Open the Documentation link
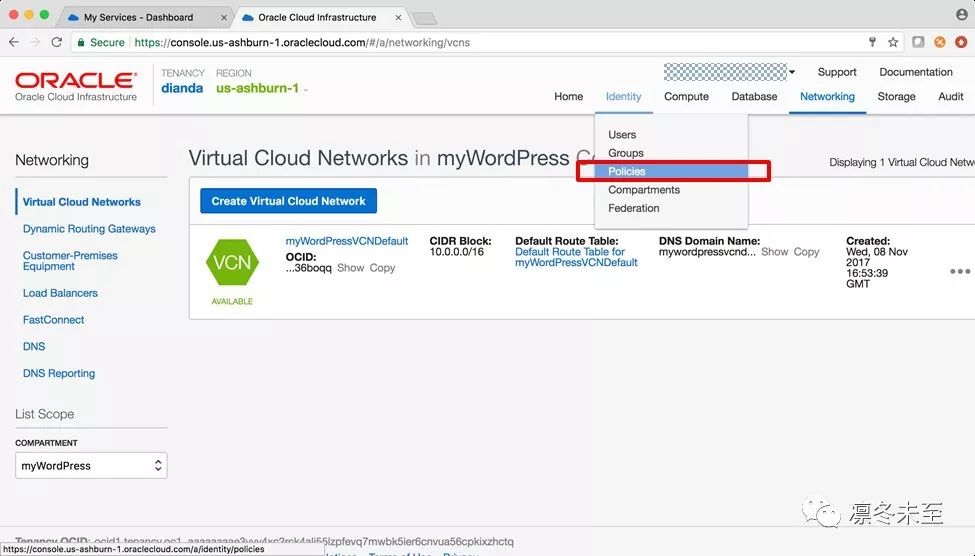The image size is (975, 556). (916, 72)
